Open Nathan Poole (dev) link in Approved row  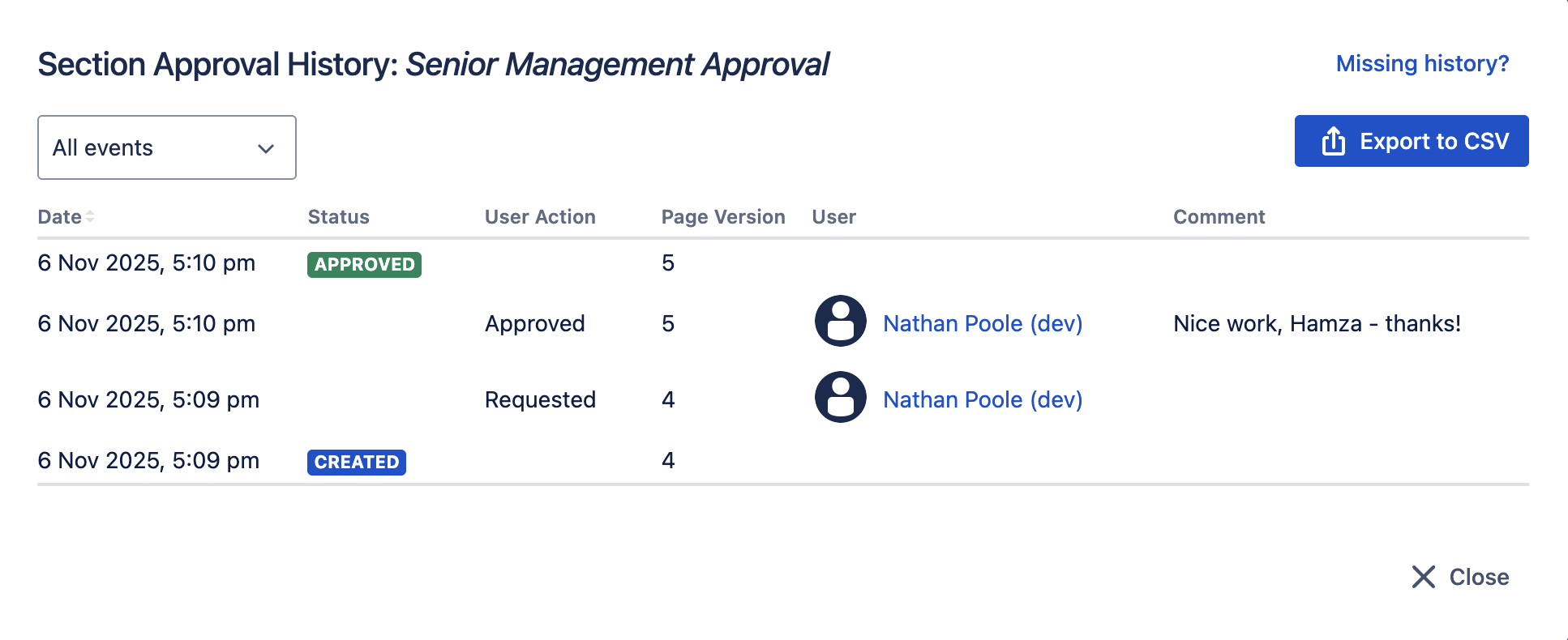pyautogui.click(x=983, y=323)
